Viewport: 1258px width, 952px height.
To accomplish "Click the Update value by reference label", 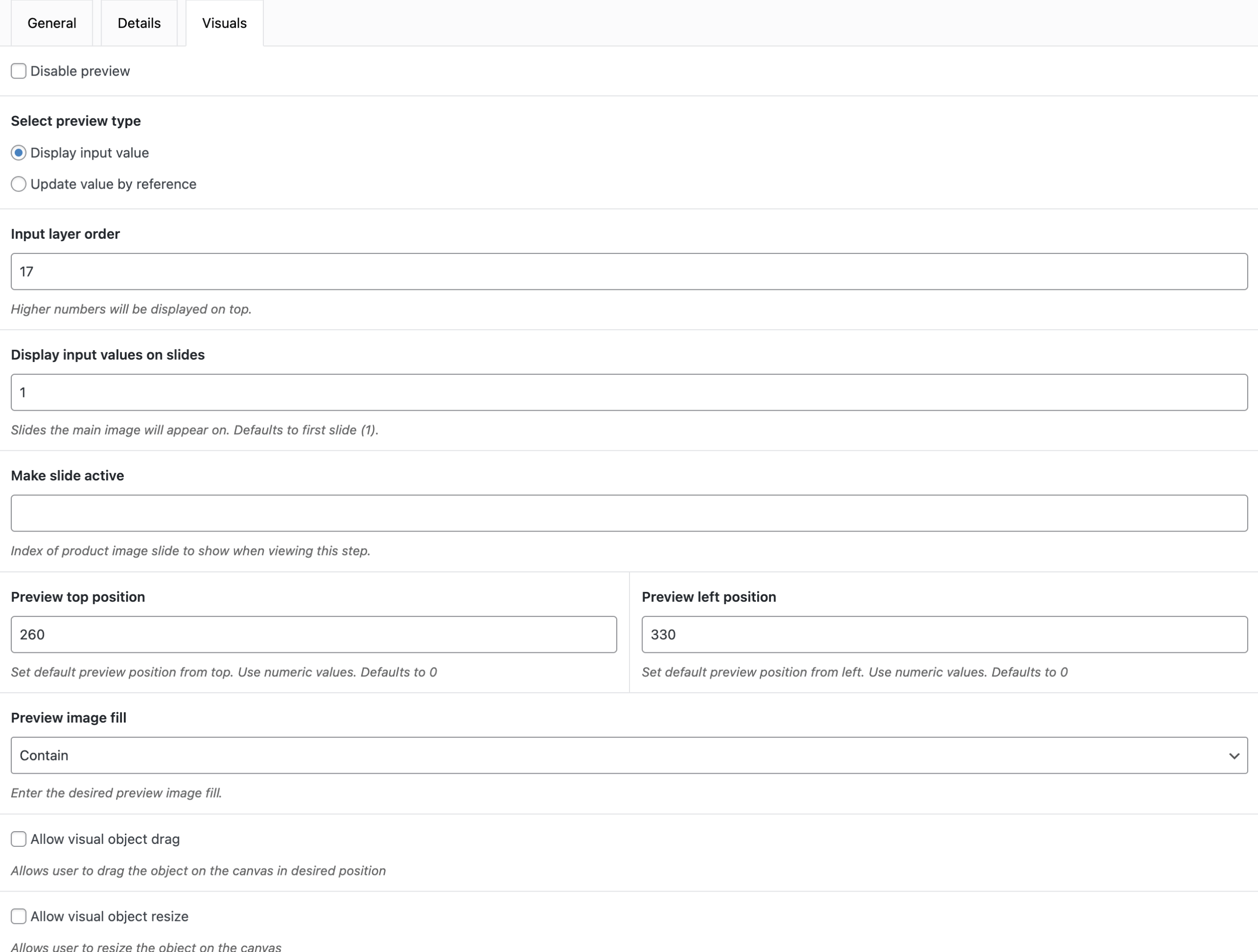I will [x=113, y=184].
